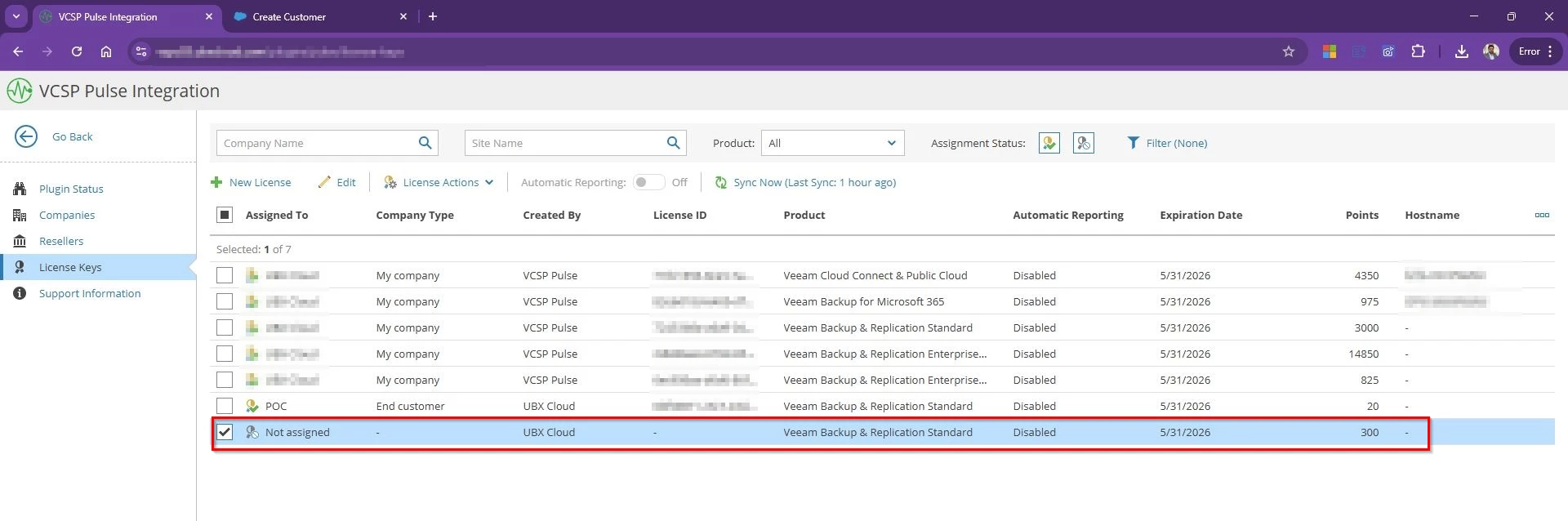Click the Company Name search field
Viewport: 1568px width, 521px height.
point(314,143)
